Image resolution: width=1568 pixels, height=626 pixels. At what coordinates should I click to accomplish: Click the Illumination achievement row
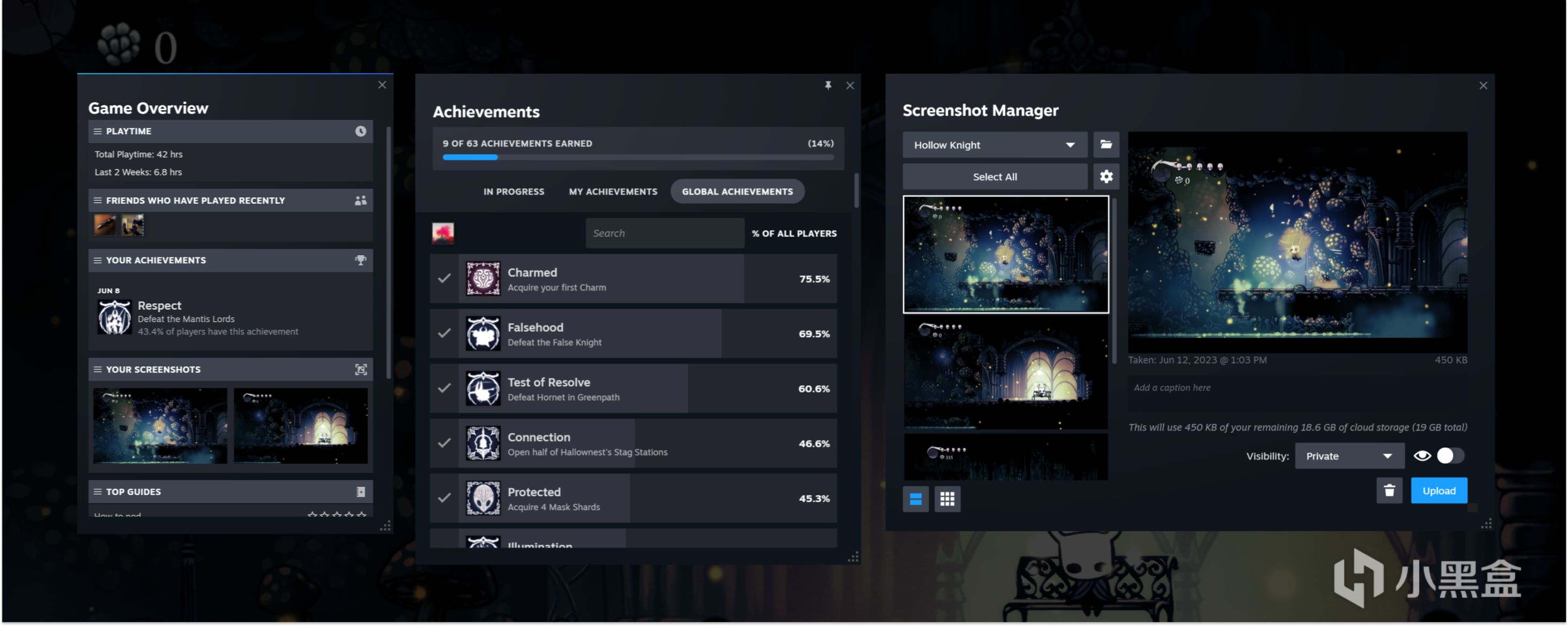(x=633, y=538)
